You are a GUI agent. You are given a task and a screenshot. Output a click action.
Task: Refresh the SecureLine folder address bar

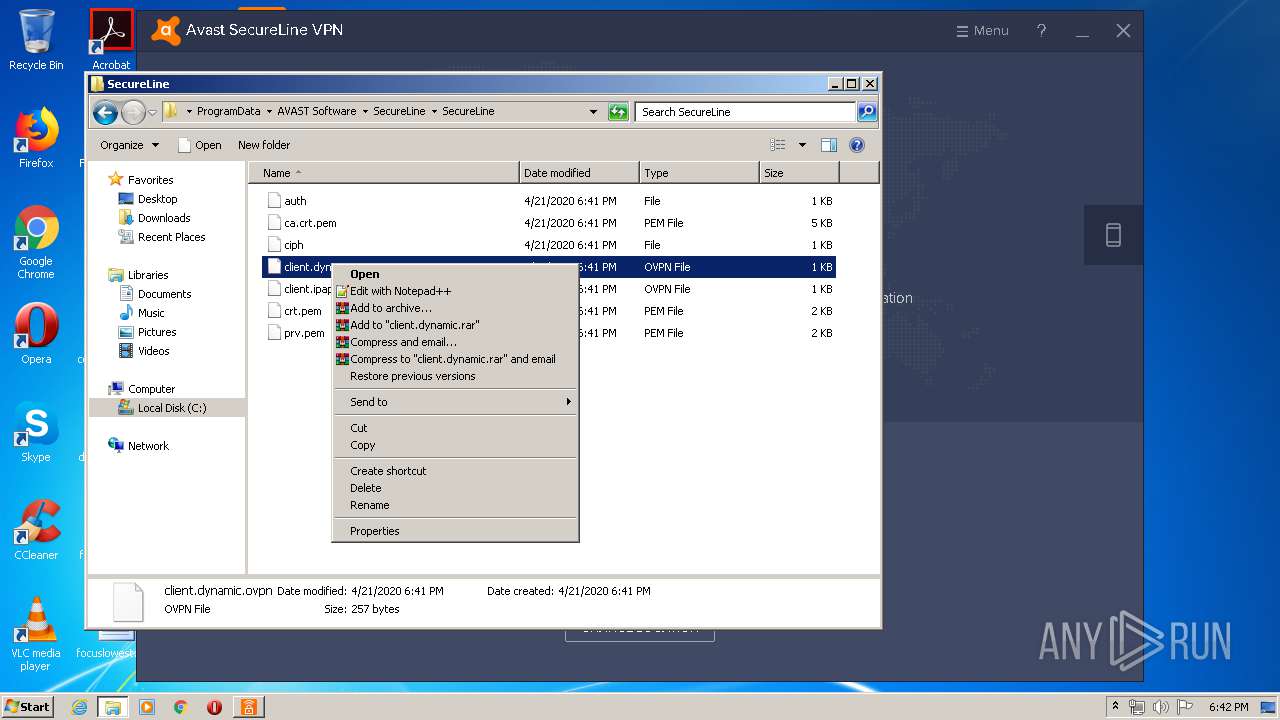pos(618,112)
